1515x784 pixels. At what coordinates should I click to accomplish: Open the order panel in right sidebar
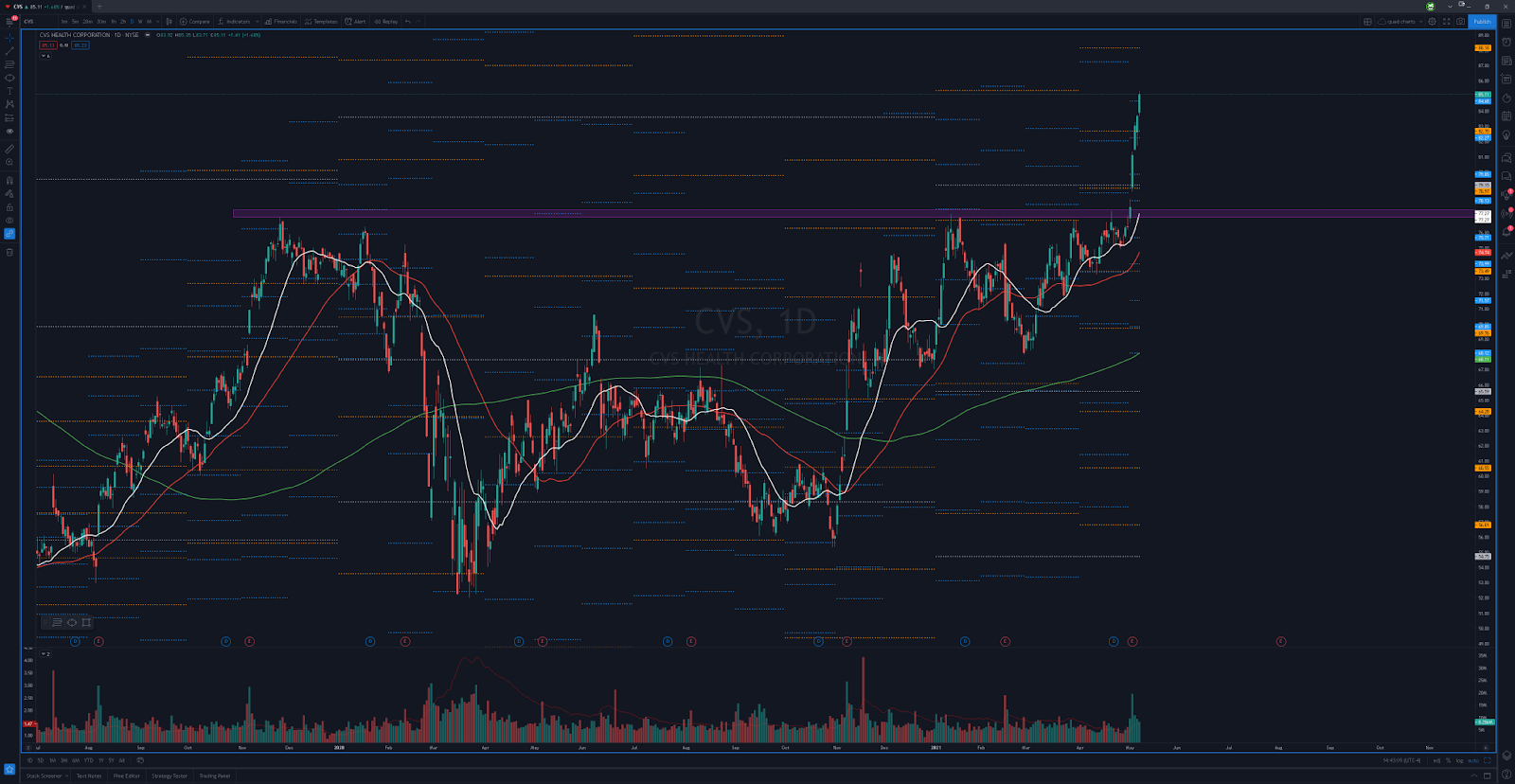pos(1506,255)
